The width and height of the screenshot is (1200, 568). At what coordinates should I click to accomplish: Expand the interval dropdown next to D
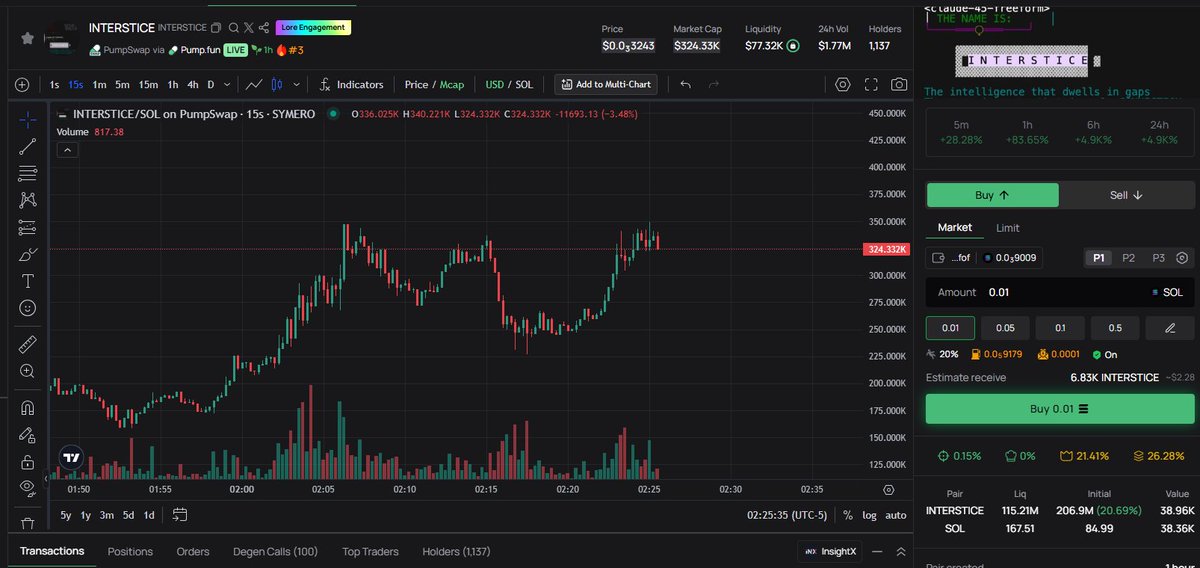click(x=226, y=85)
